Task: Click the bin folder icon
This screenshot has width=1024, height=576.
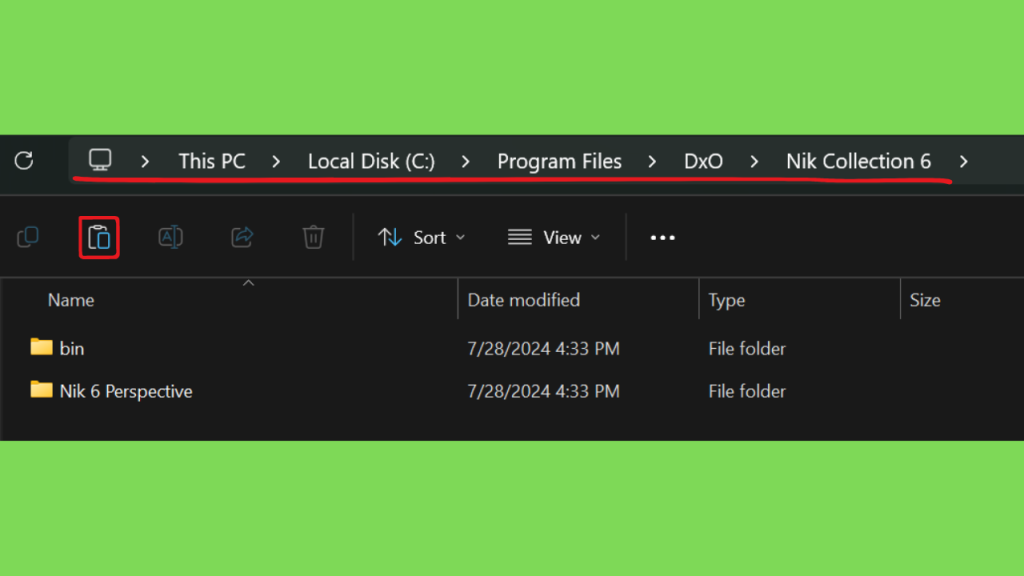Action: click(x=41, y=347)
